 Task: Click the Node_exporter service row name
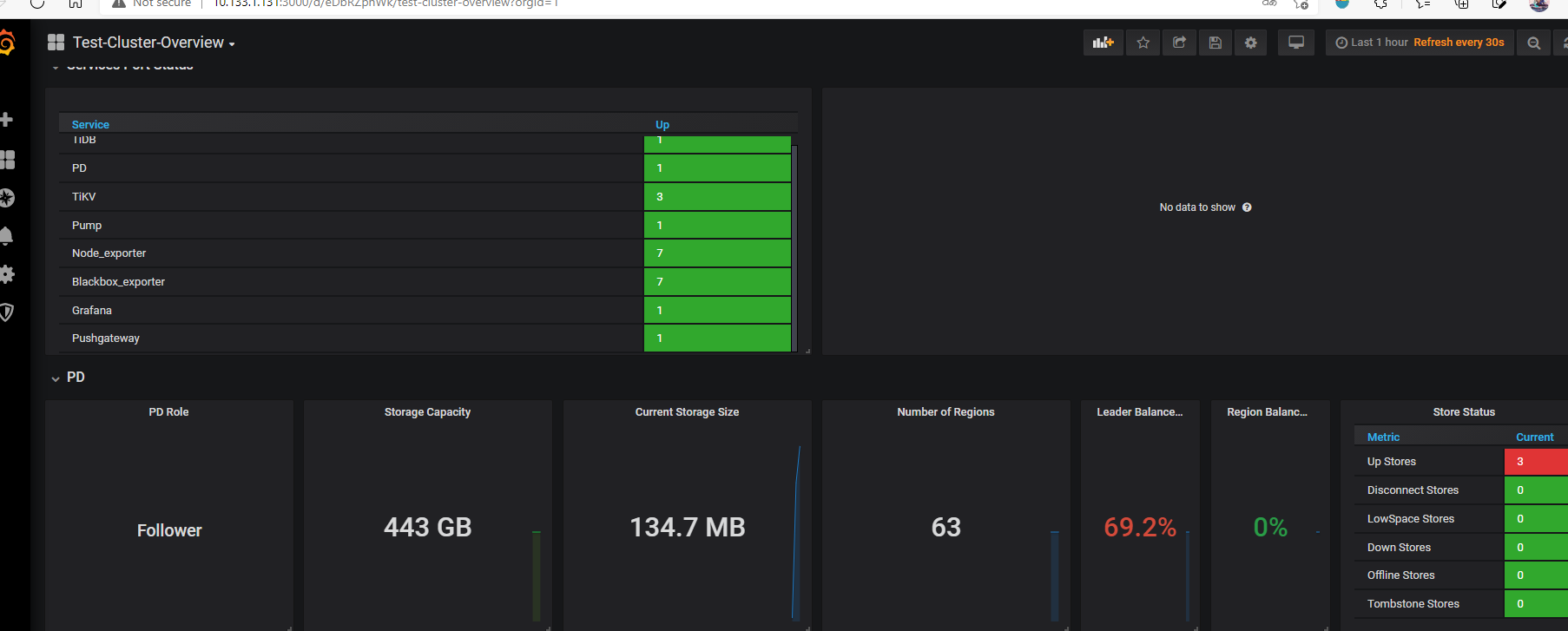tap(109, 253)
